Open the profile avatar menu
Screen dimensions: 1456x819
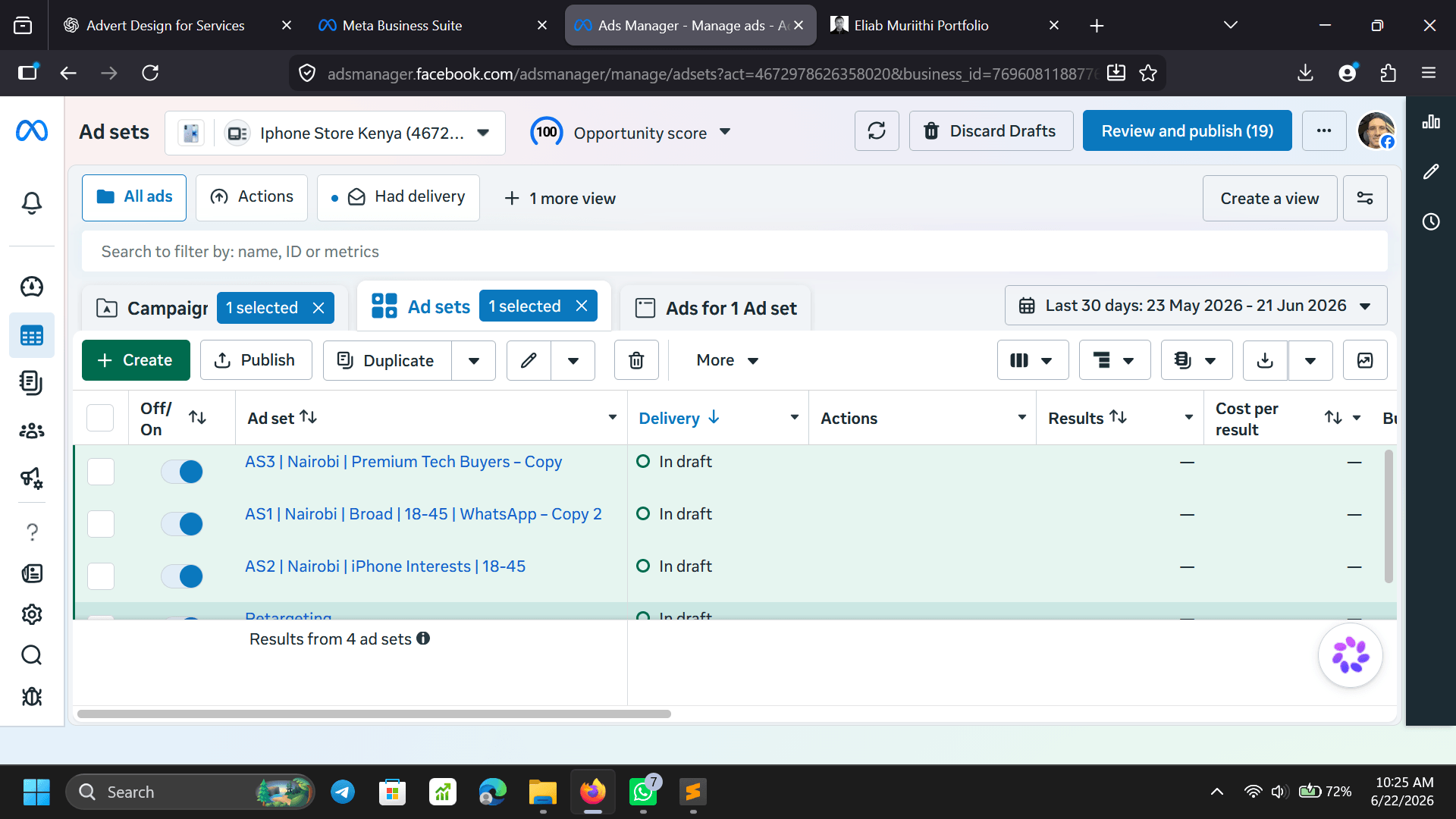[1376, 131]
